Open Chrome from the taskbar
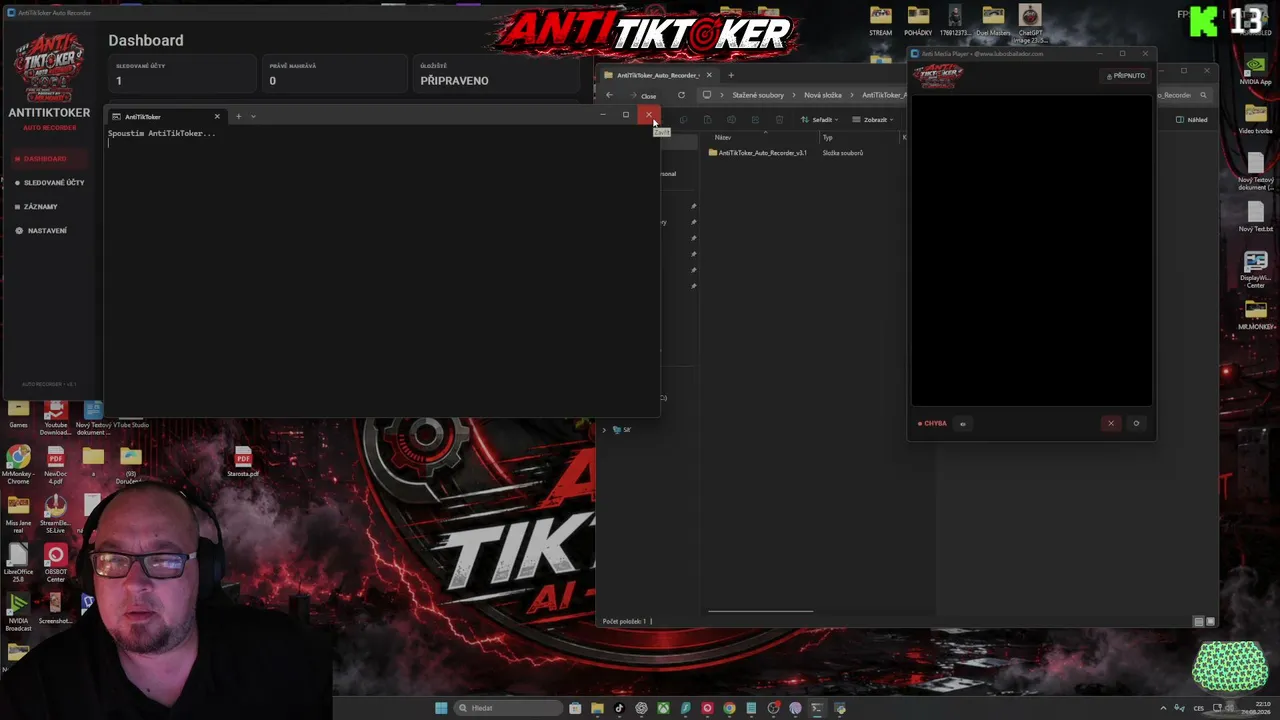This screenshot has width=1280, height=720. point(729,708)
